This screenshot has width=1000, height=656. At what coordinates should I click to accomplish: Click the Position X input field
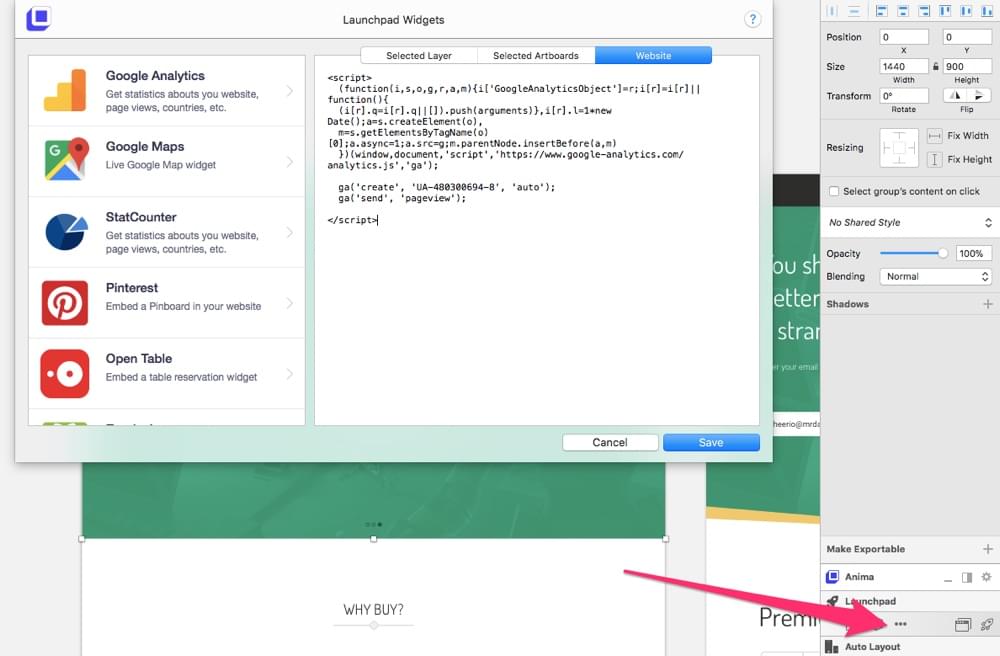904,37
